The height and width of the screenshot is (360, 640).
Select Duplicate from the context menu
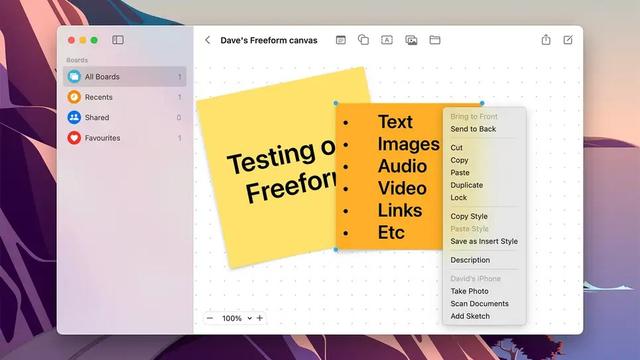click(x=467, y=185)
